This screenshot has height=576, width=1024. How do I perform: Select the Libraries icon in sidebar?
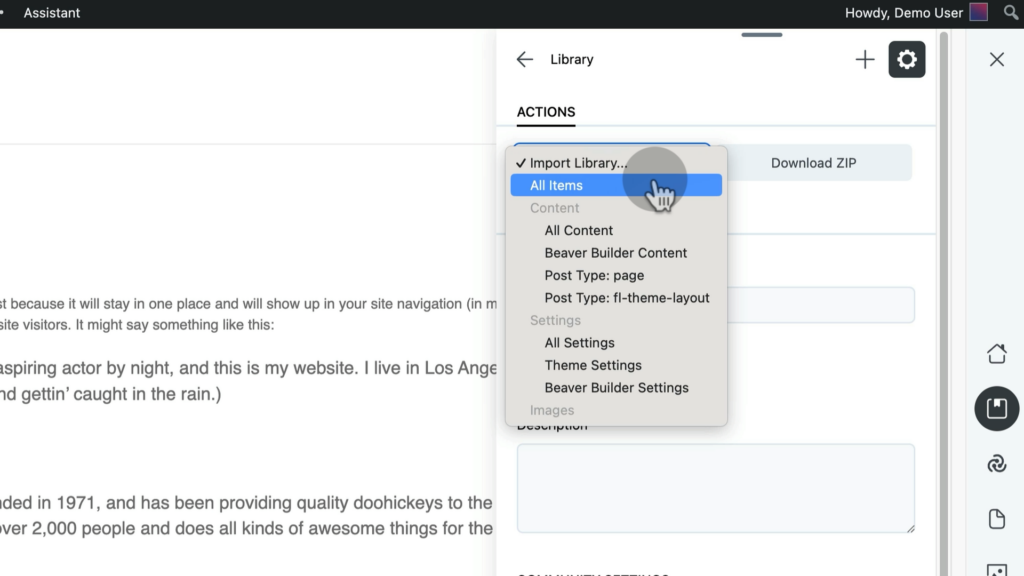(x=996, y=409)
